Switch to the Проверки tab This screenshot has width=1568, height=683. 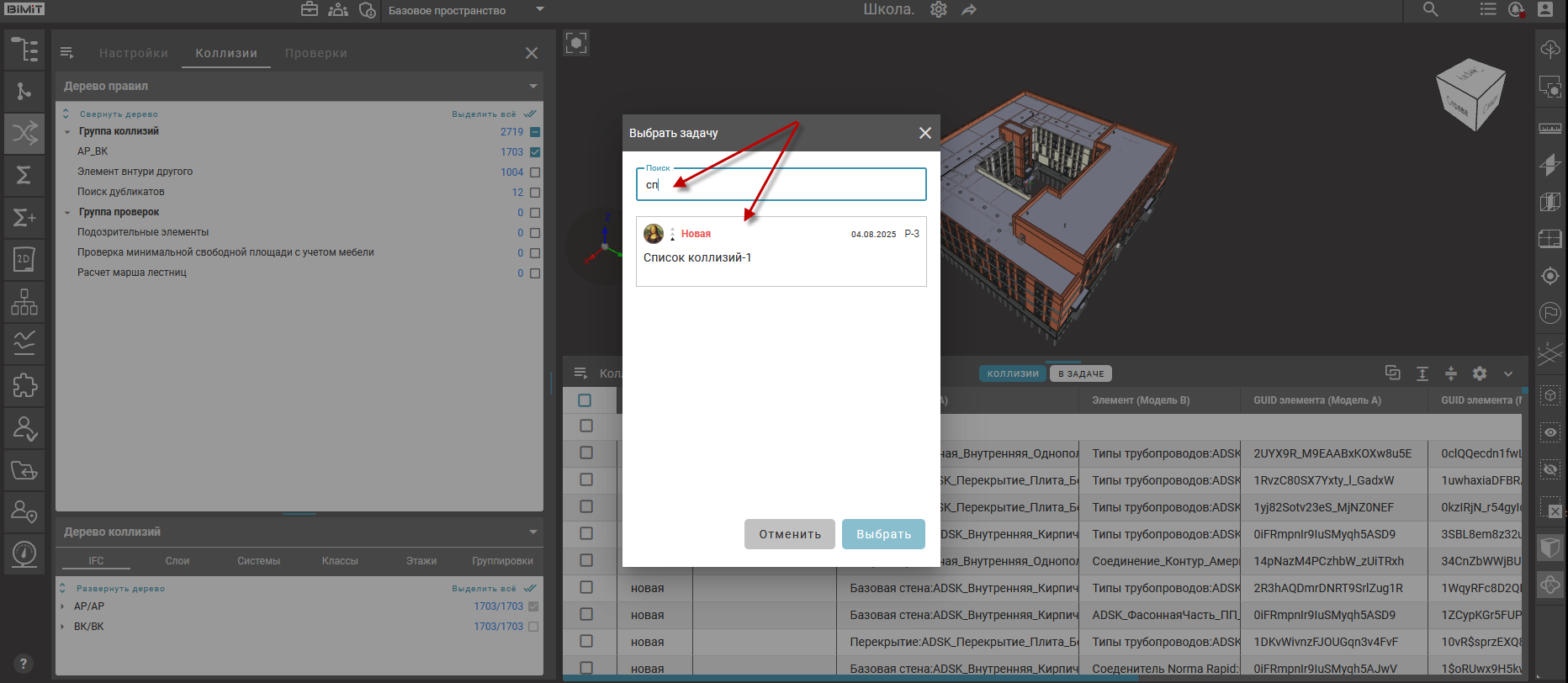pos(315,53)
